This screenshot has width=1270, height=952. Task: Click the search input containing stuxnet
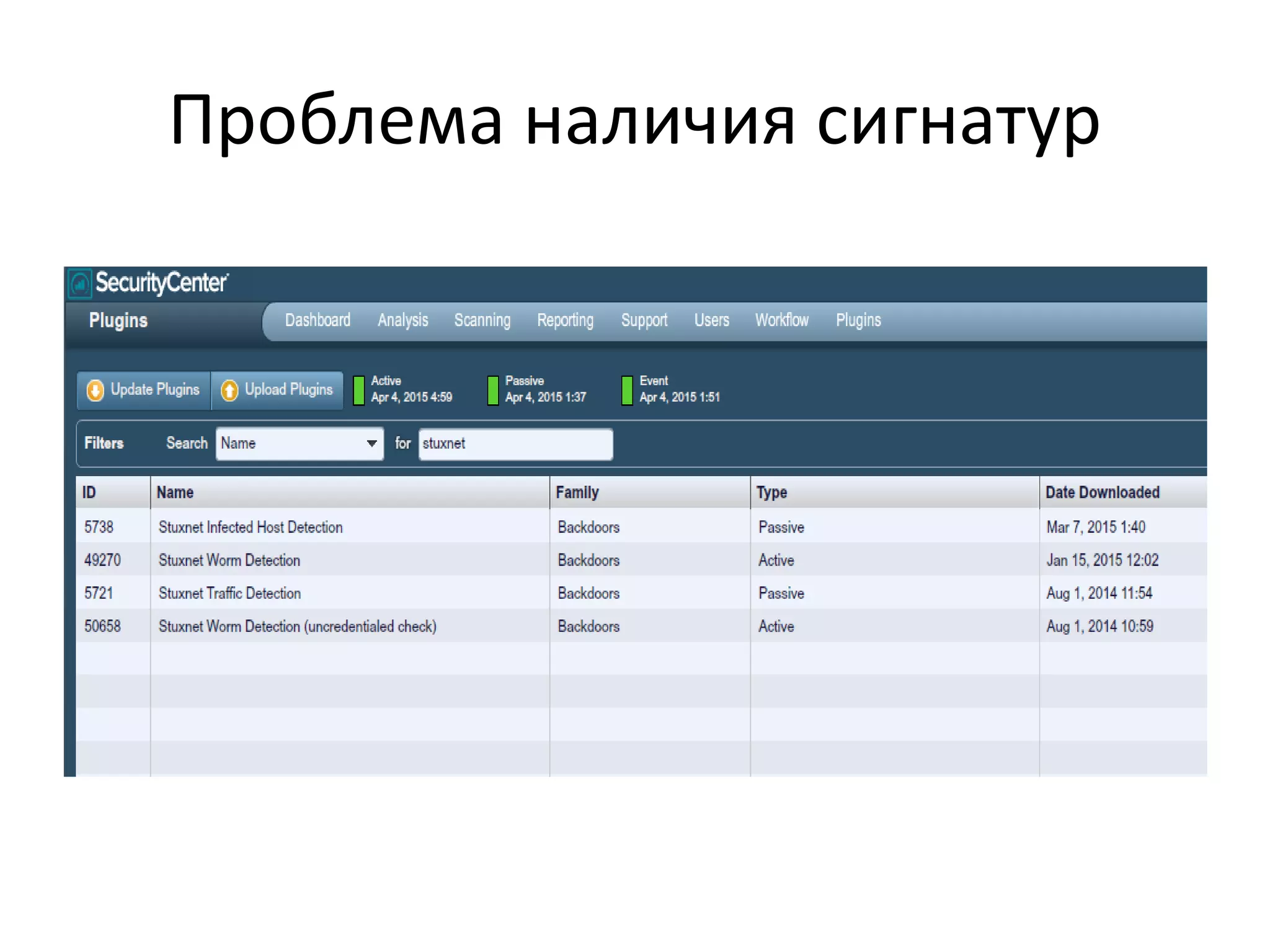coord(516,444)
